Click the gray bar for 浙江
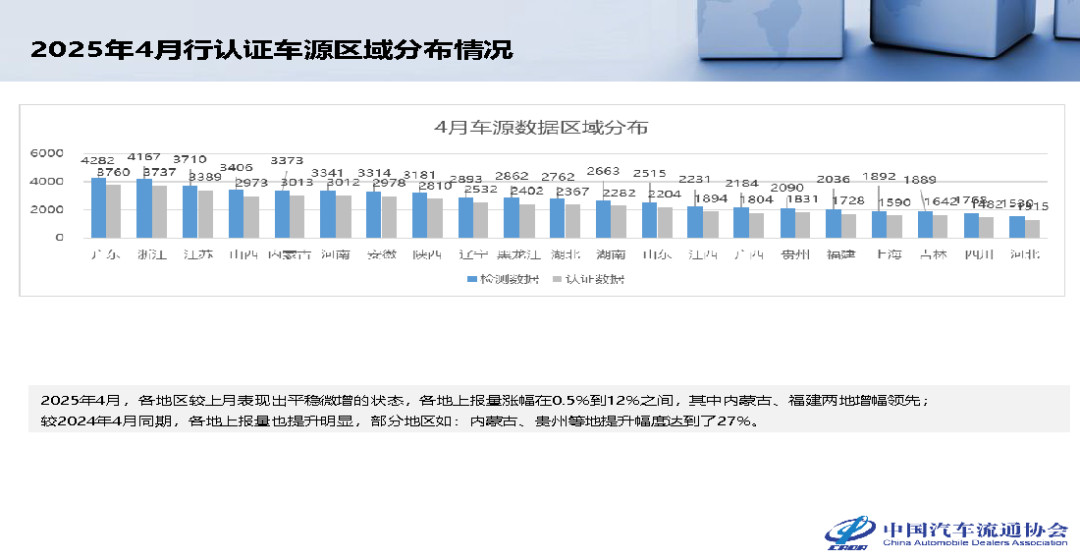The image size is (1080, 560). coord(159,212)
